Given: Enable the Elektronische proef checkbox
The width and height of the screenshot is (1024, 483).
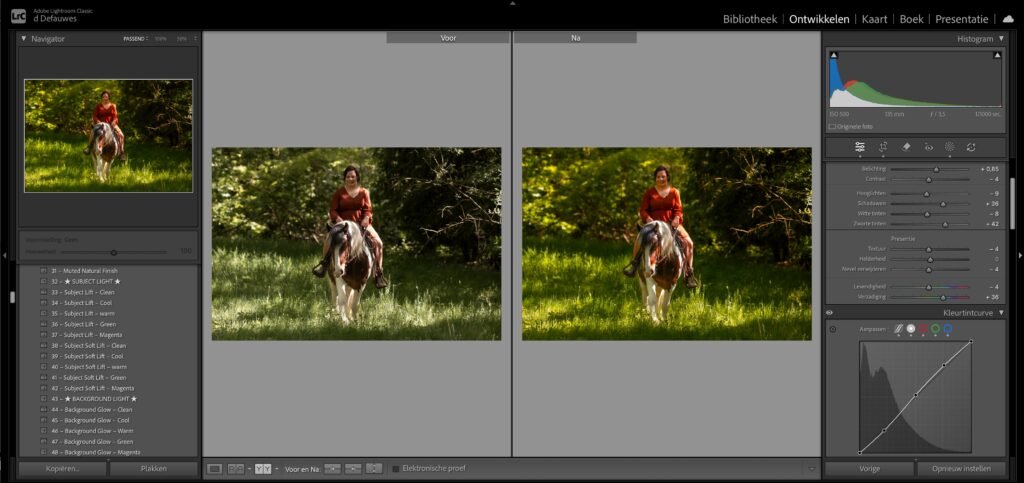Looking at the screenshot, I should click(396, 468).
